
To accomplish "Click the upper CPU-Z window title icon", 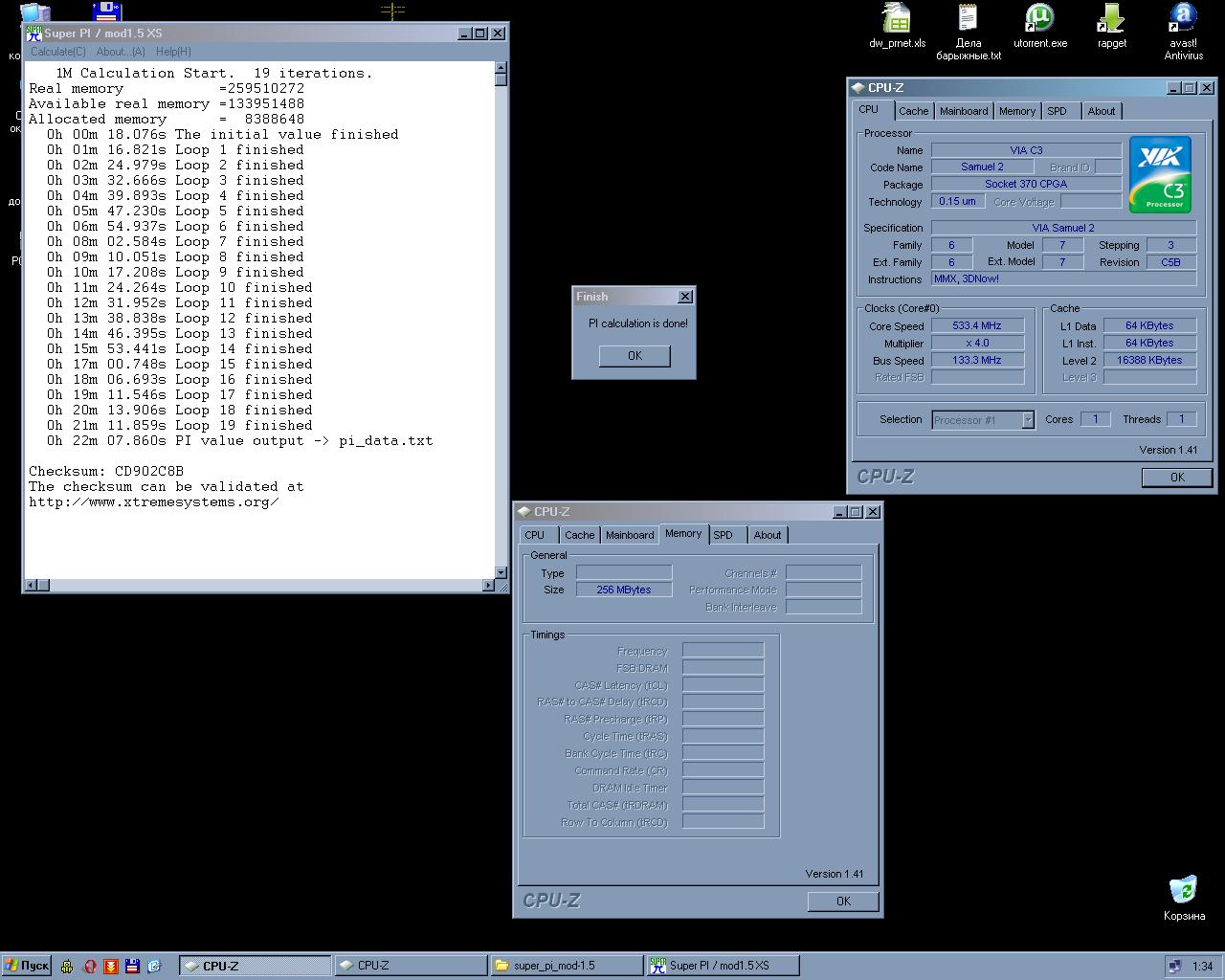I will point(857,87).
